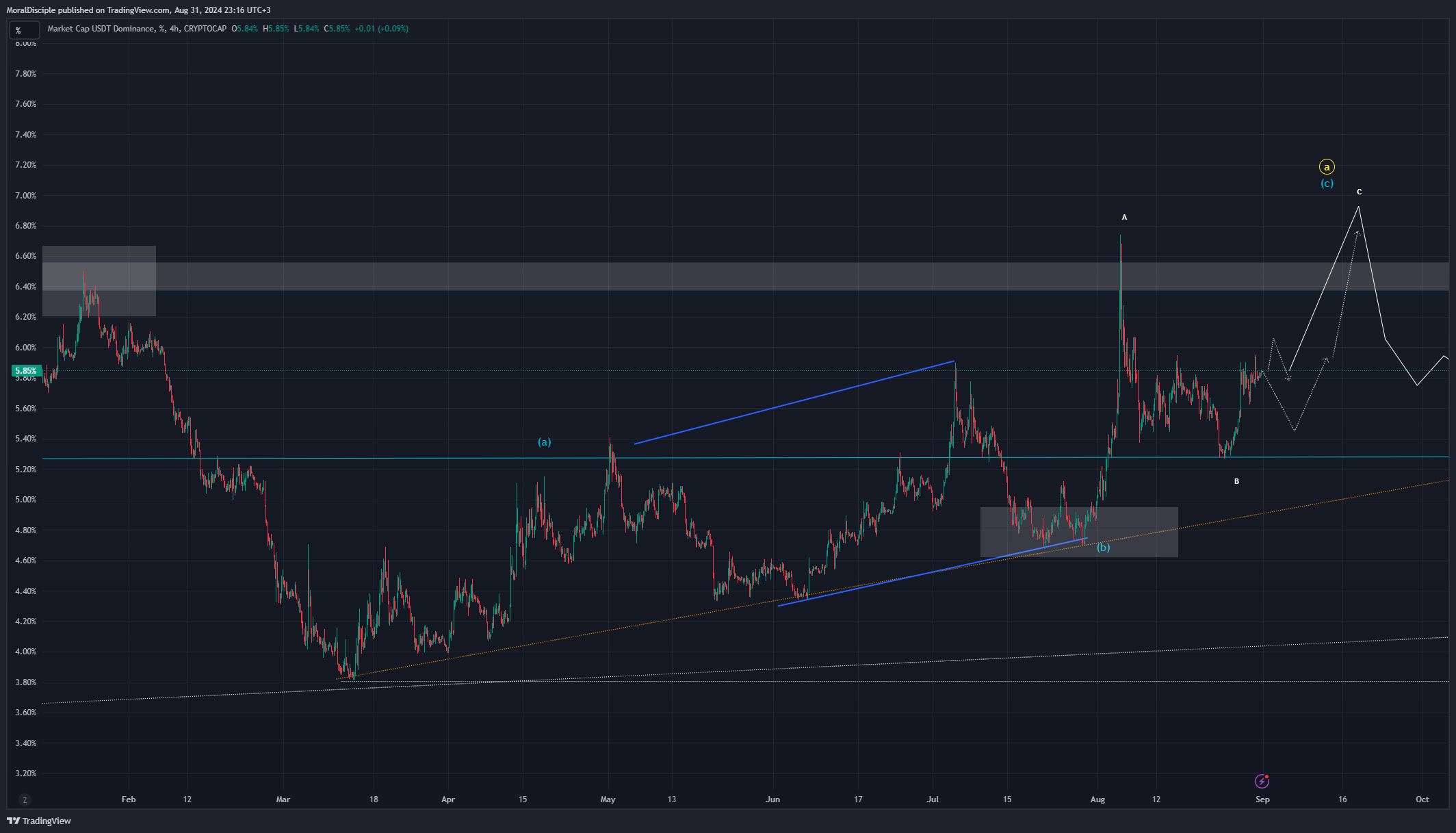Click the percent scale box in top-left
Screen dimensions: 1456x833
pos(24,30)
